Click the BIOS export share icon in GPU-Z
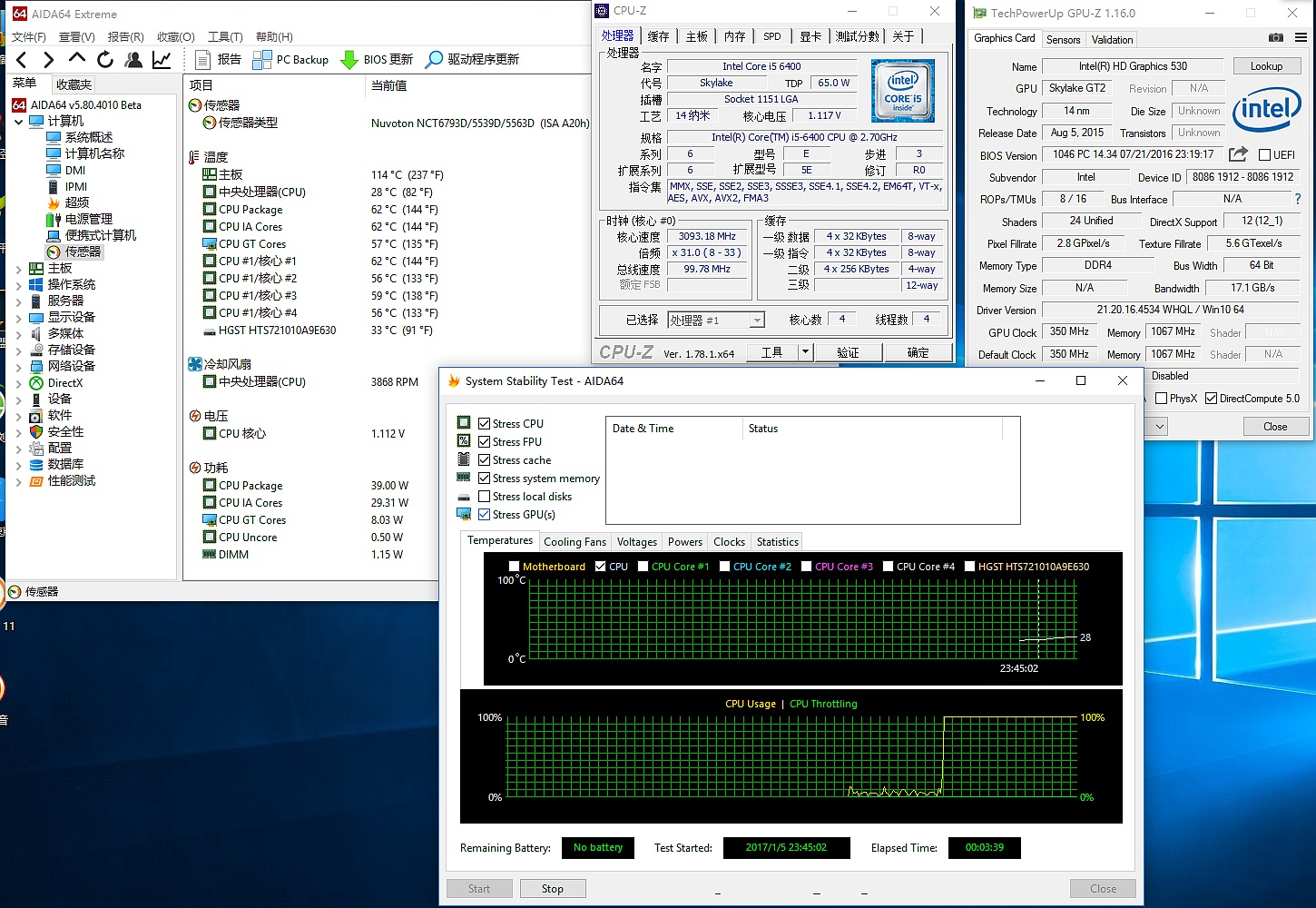Image resolution: width=1316 pixels, height=908 pixels. tap(1238, 154)
